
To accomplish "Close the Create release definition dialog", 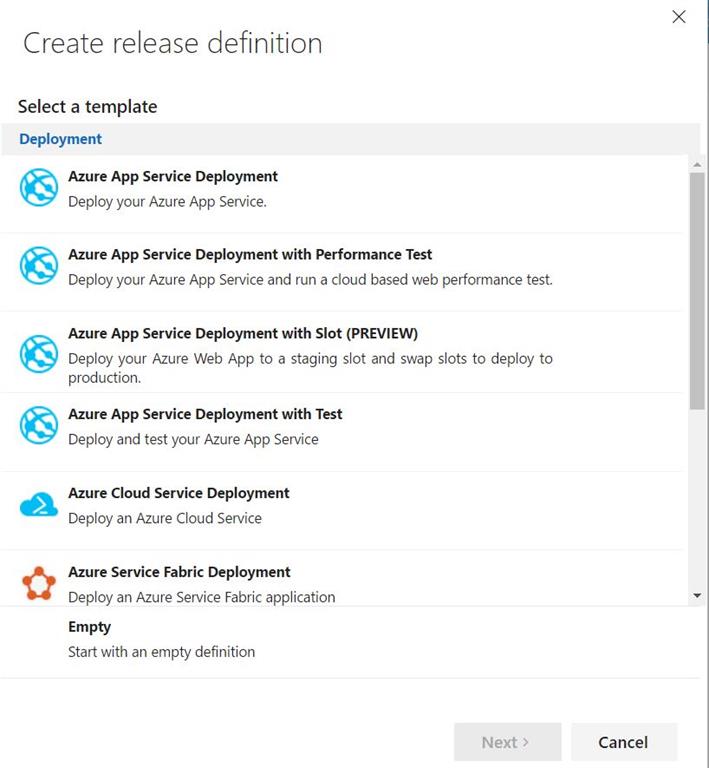I will pyautogui.click(x=679, y=17).
